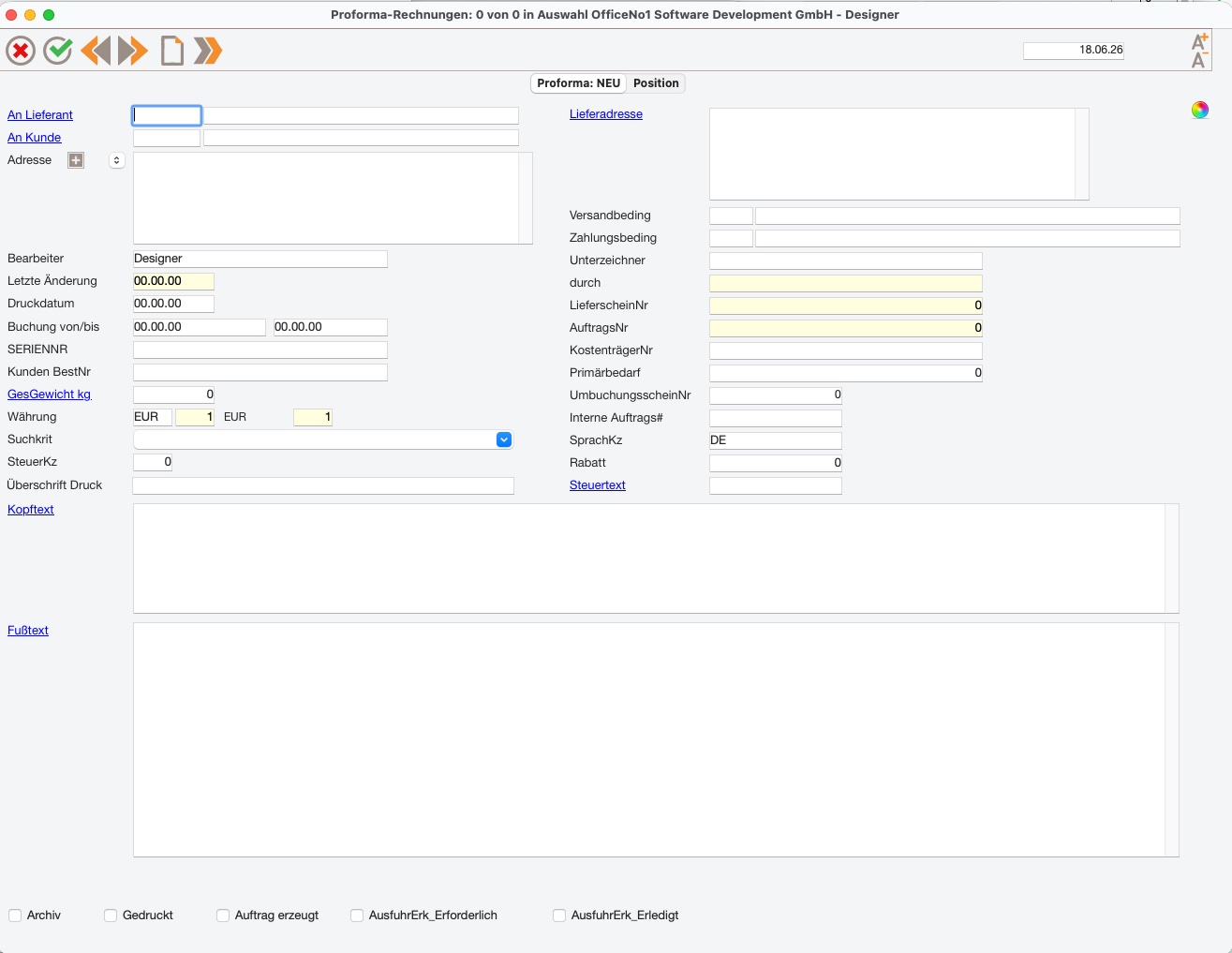Decrease font size with A- icon
This screenshot has width=1232, height=953.
[x=1199, y=60]
